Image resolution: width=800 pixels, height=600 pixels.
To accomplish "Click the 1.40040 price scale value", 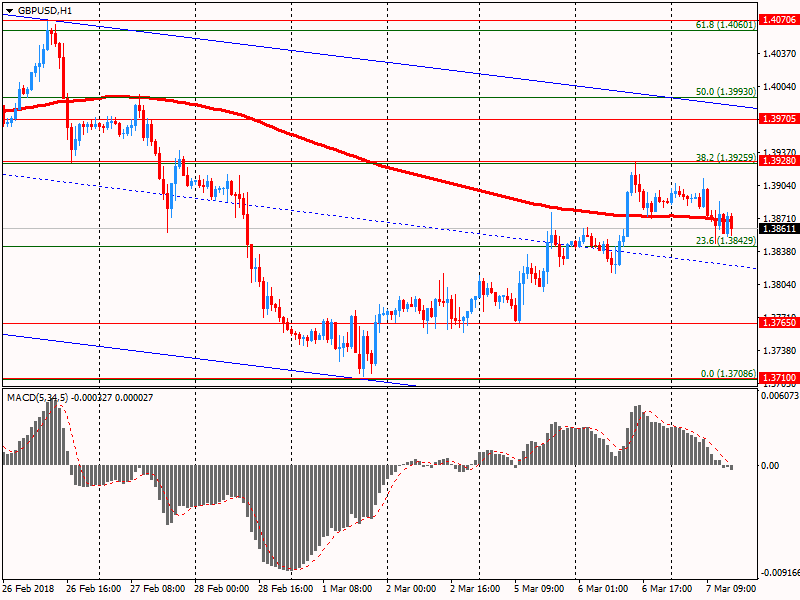I will 779,87.
